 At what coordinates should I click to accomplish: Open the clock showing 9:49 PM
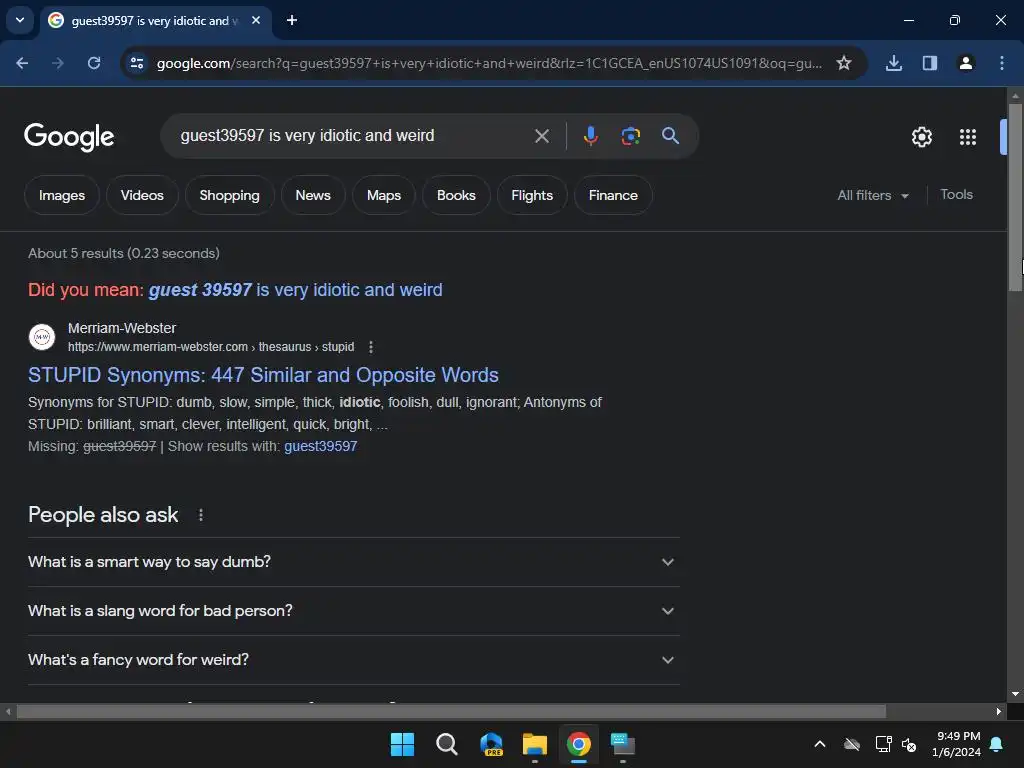(956, 744)
